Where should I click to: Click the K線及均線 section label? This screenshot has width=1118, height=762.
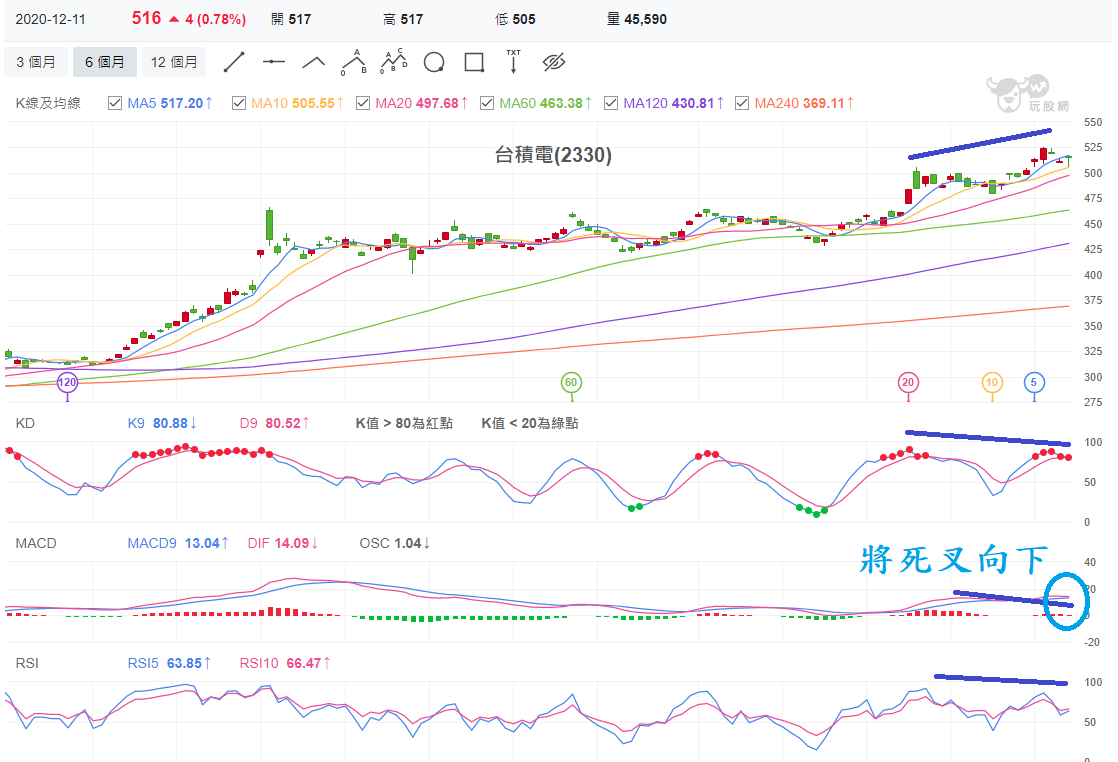pos(48,103)
